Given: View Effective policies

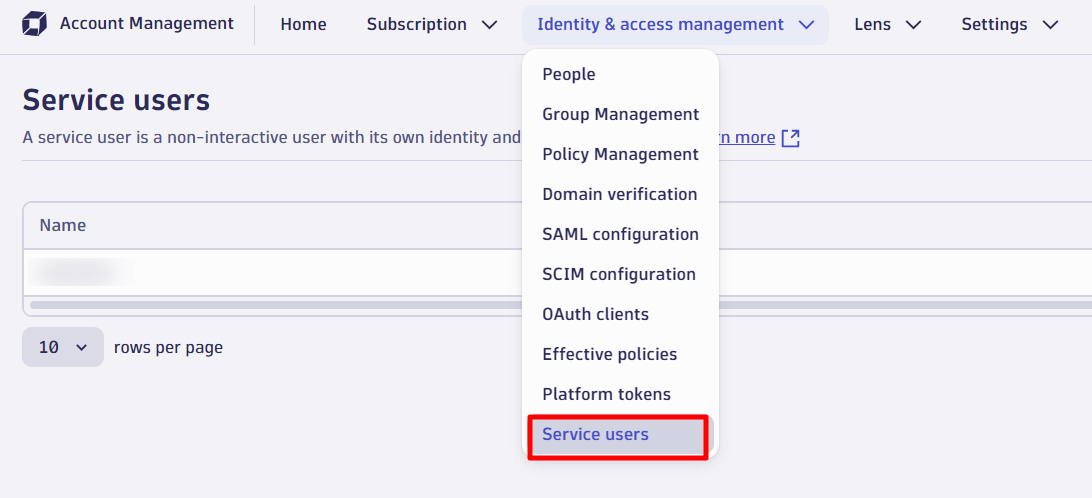Looking at the screenshot, I should pyautogui.click(x=609, y=354).
